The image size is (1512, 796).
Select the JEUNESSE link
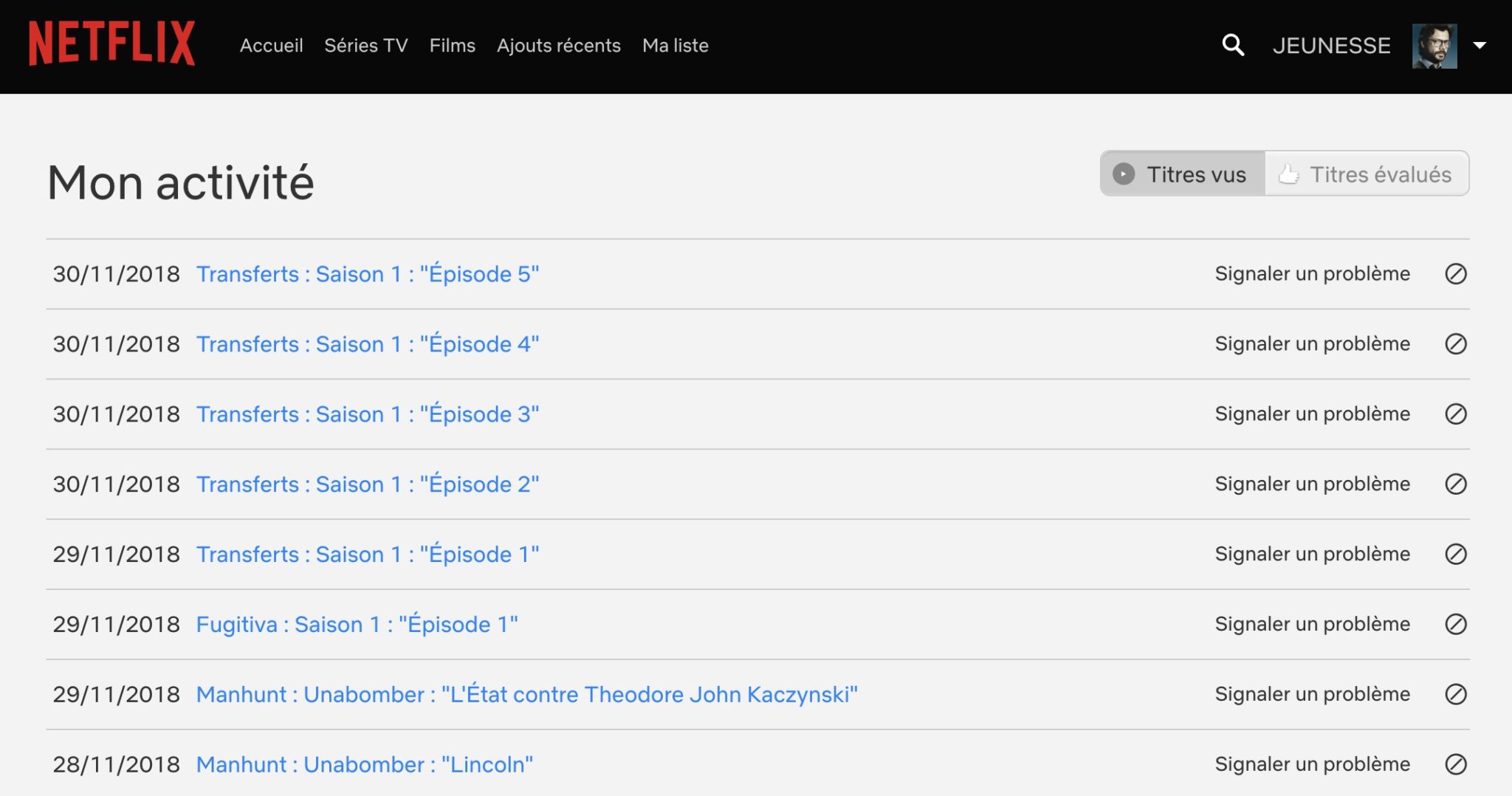pyautogui.click(x=1332, y=46)
